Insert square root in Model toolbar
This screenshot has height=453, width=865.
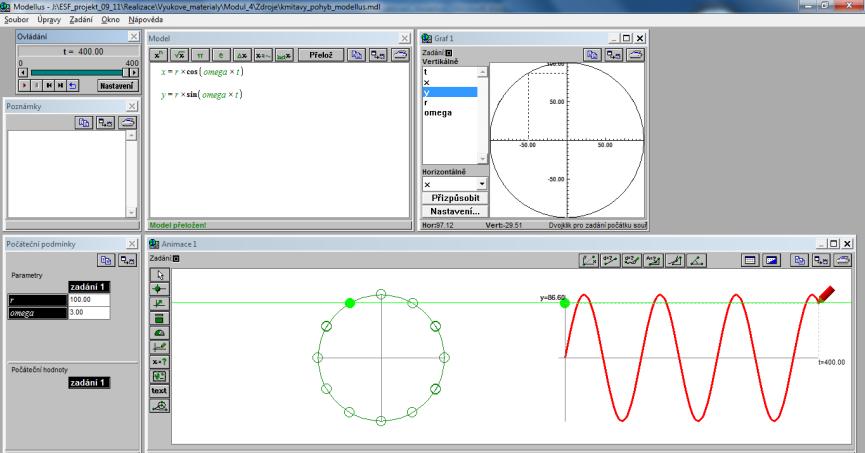(x=179, y=55)
